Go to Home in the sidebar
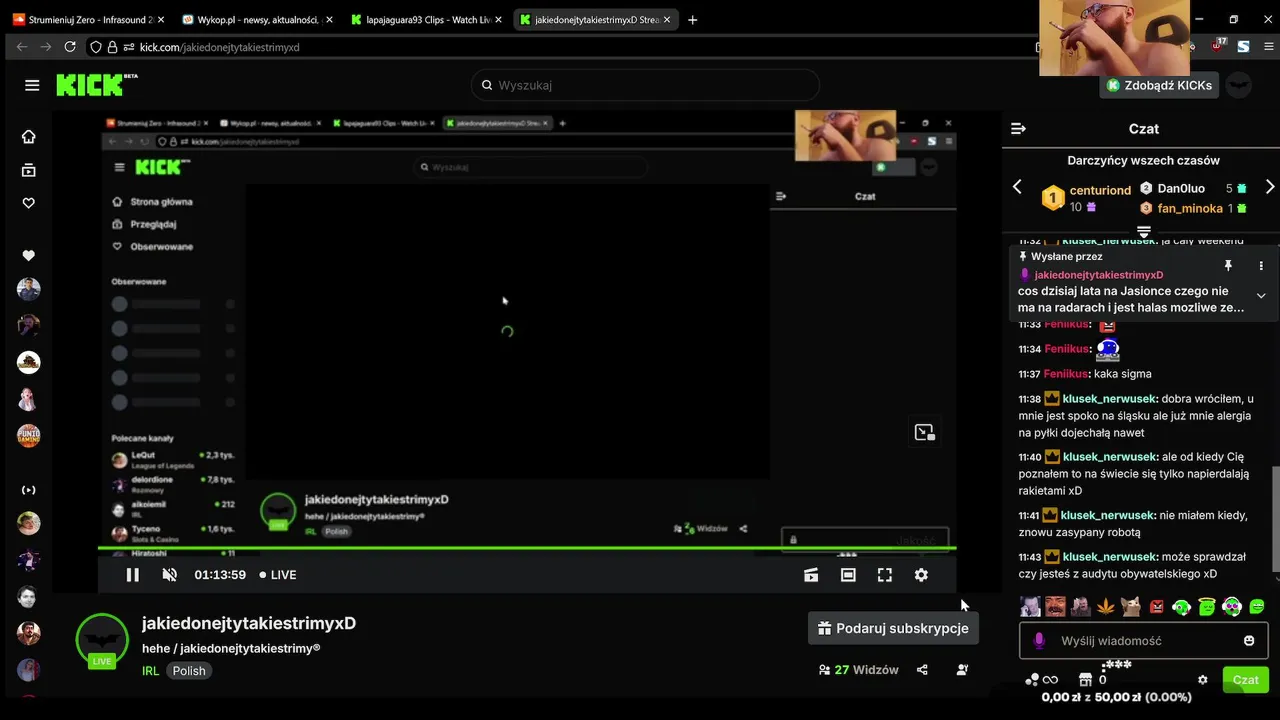This screenshot has height=720, width=1280. [29, 137]
